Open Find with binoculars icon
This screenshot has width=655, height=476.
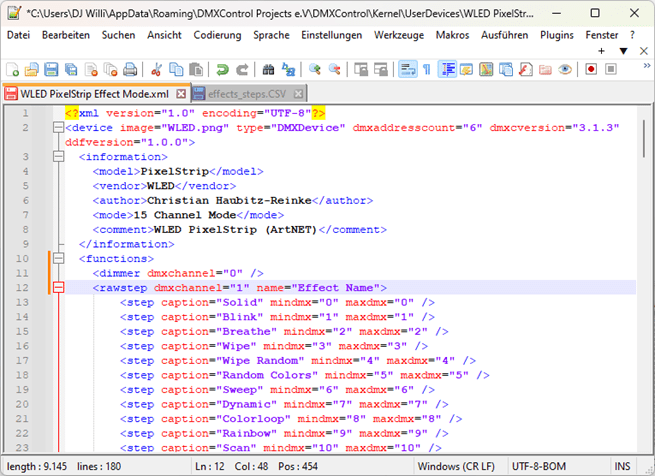(268, 69)
